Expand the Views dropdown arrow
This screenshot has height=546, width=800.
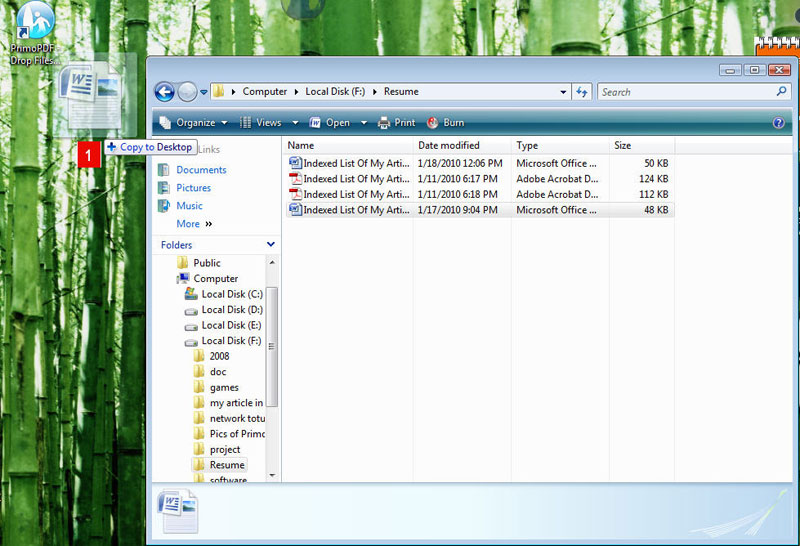295,122
